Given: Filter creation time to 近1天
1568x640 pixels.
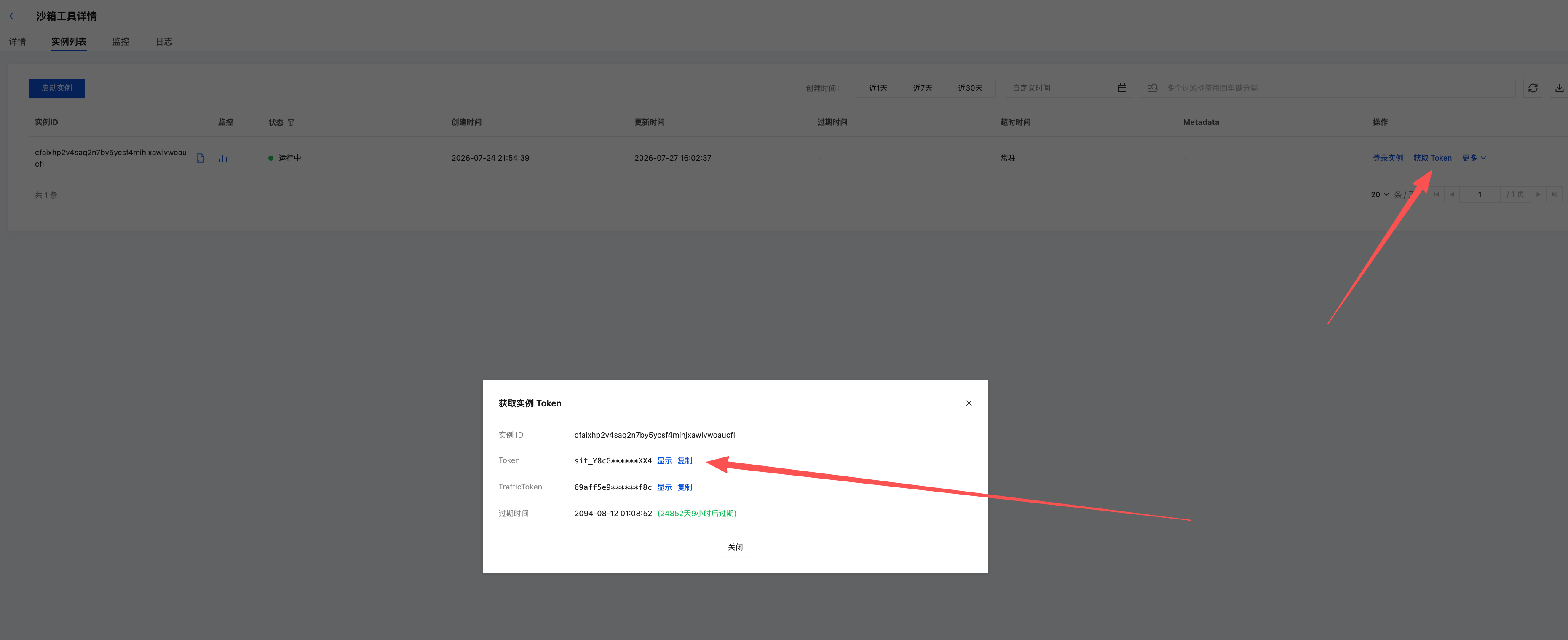Looking at the screenshot, I should [x=878, y=88].
